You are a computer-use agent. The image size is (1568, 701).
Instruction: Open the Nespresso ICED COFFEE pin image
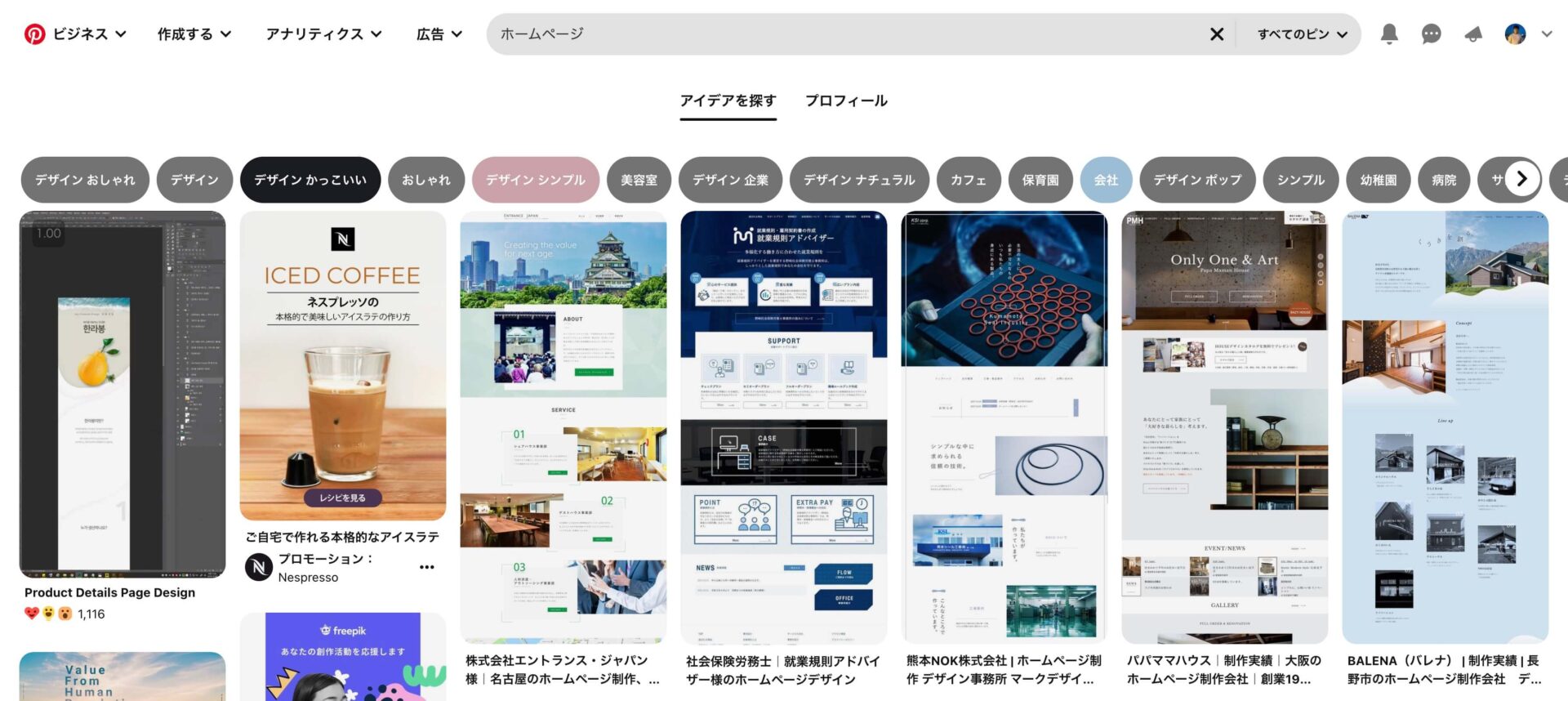(343, 365)
